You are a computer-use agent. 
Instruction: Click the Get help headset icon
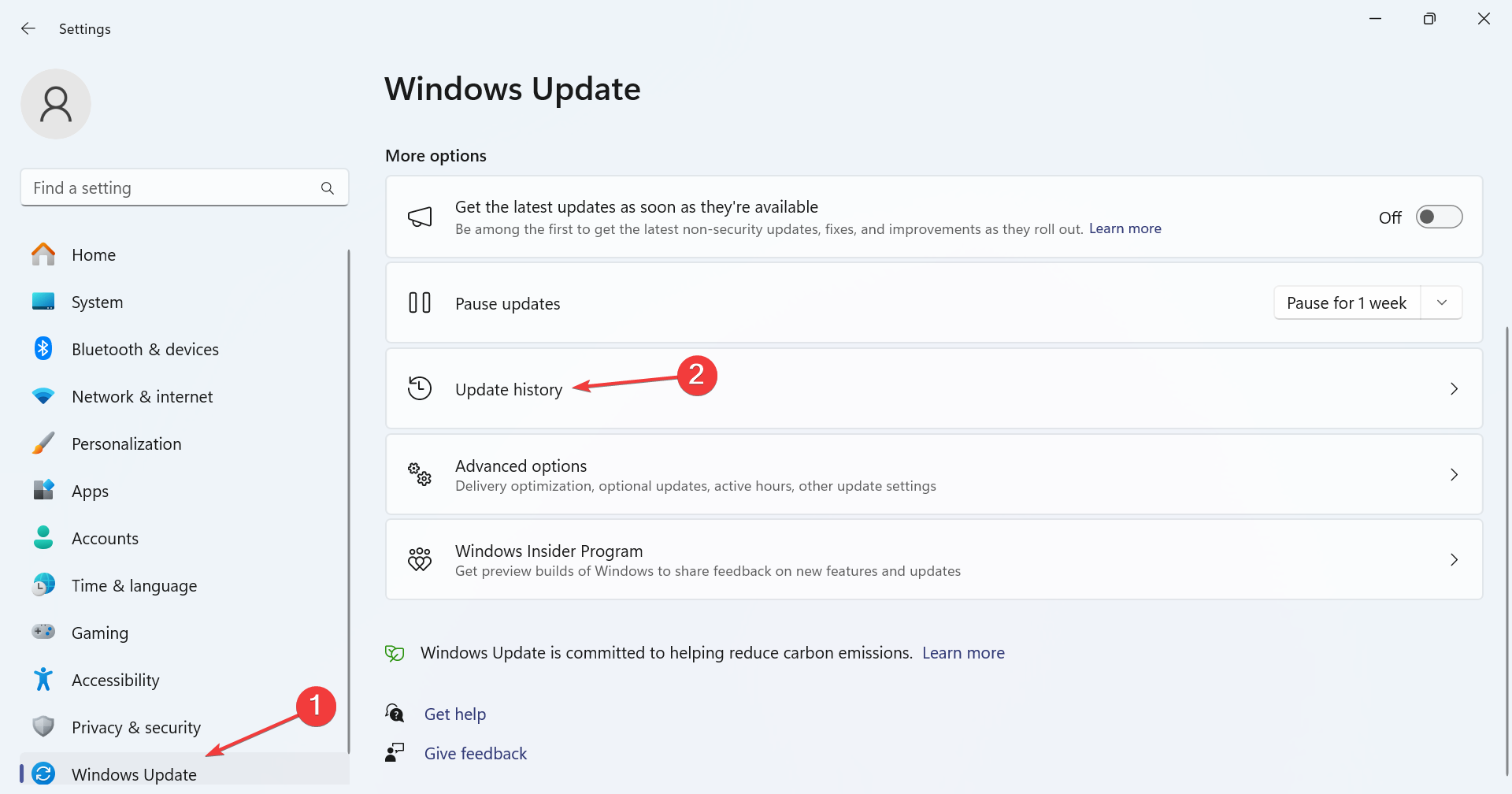coord(395,714)
